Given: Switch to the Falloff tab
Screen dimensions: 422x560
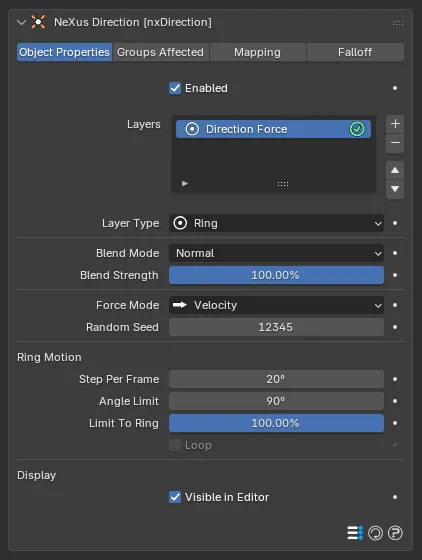Looking at the screenshot, I should (x=355, y=52).
